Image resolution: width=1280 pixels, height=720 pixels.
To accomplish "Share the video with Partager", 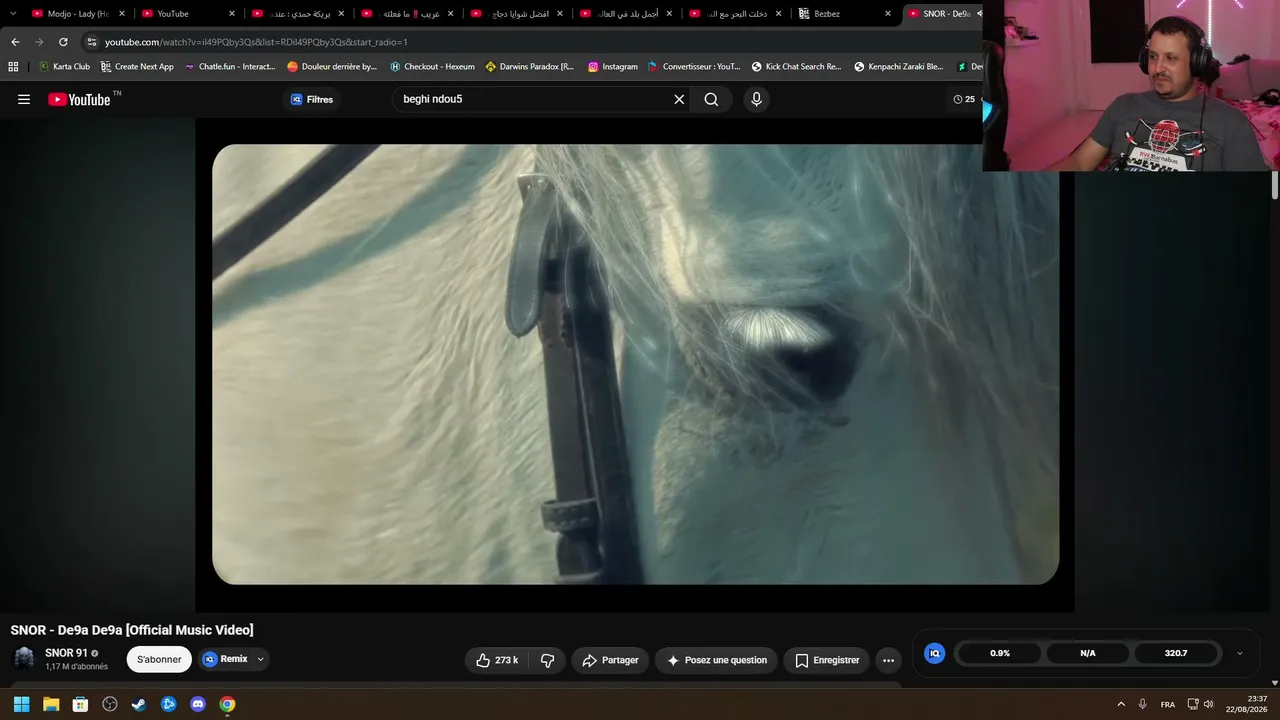I will [610, 660].
